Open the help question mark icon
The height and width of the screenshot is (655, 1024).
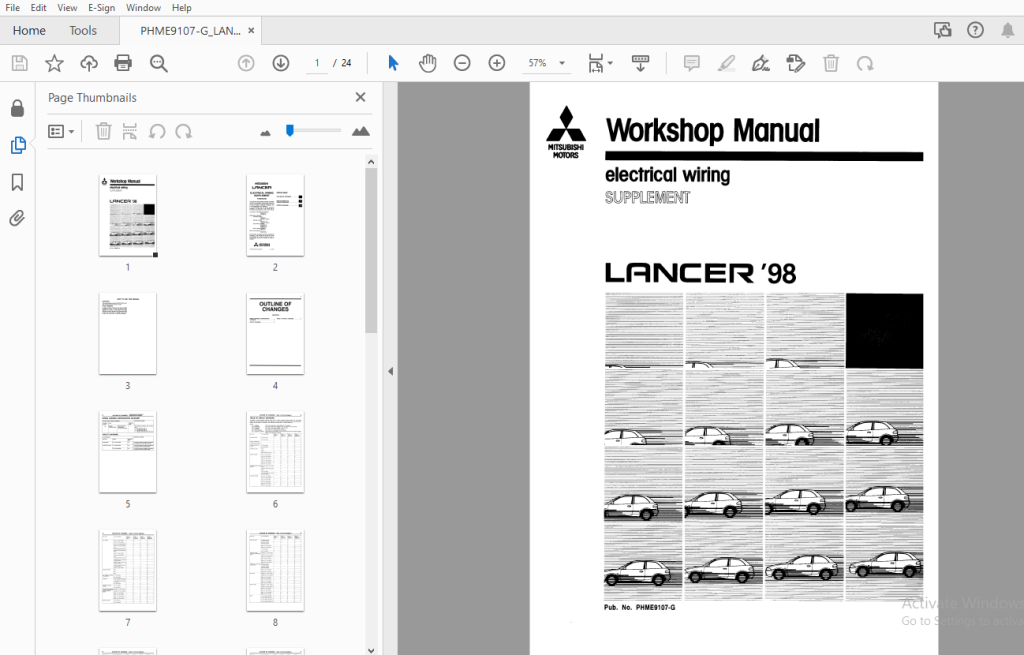(x=975, y=30)
